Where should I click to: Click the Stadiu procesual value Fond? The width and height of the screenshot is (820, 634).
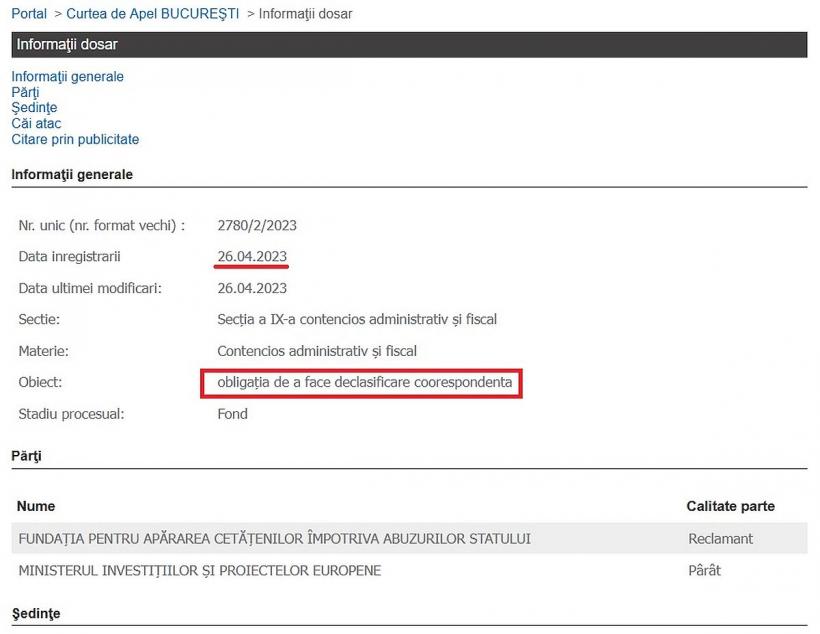tap(231, 413)
